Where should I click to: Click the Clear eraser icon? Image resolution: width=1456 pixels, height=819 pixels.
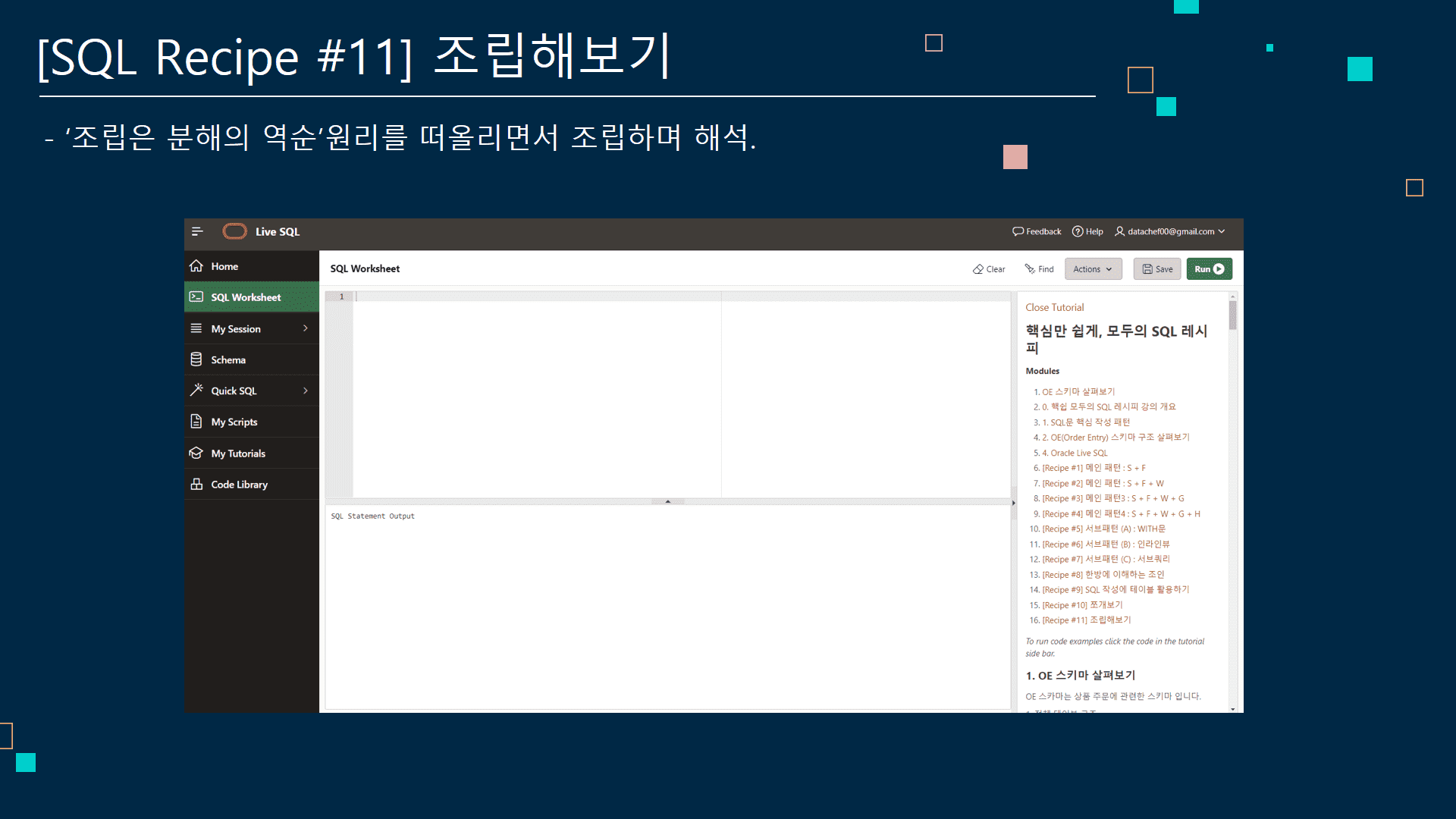pos(978,269)
